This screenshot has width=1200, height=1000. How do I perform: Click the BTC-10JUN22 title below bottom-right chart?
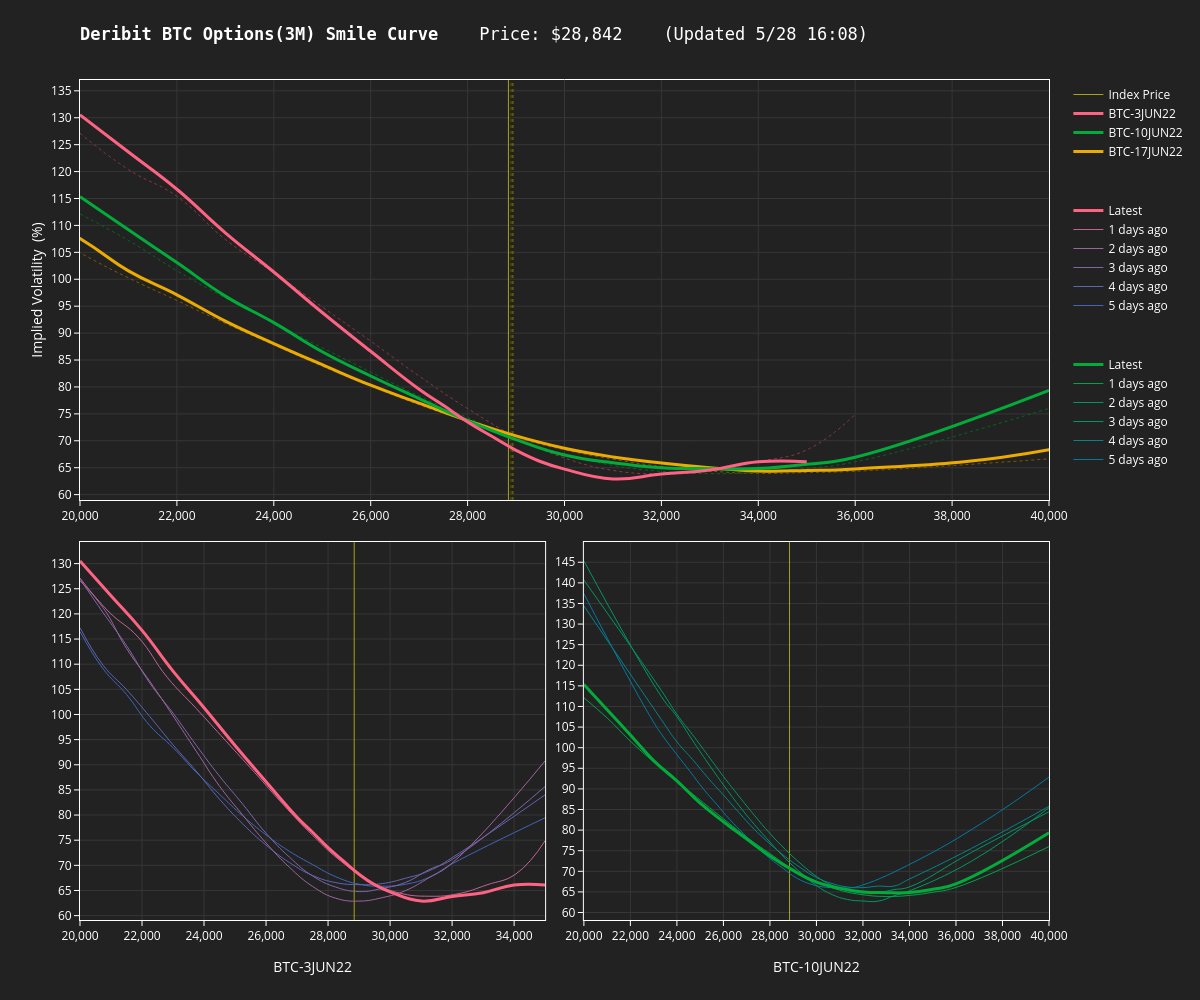[816, 967]
